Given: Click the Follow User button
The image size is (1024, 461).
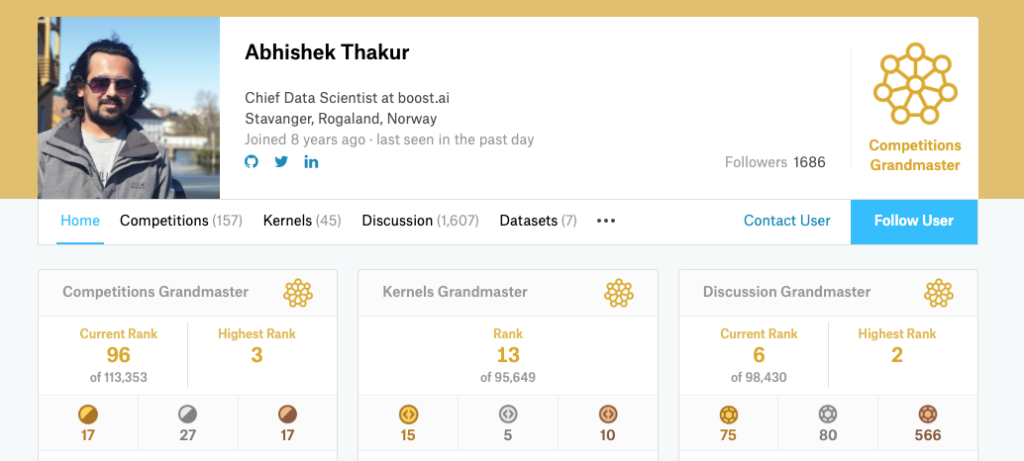Looking at the screenshot, I should click(x=914, y=221).
